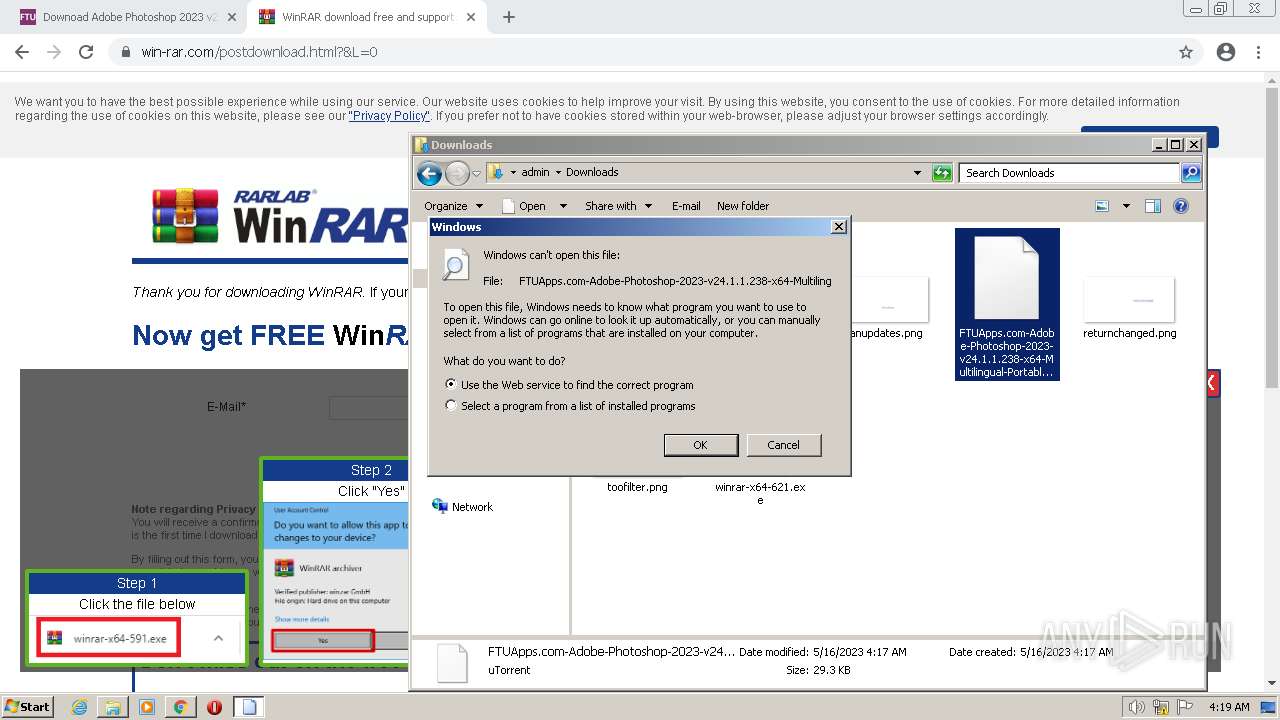The image size is (1280, 720).
Task: Click Network in the navigation pane
Action: 463,507
